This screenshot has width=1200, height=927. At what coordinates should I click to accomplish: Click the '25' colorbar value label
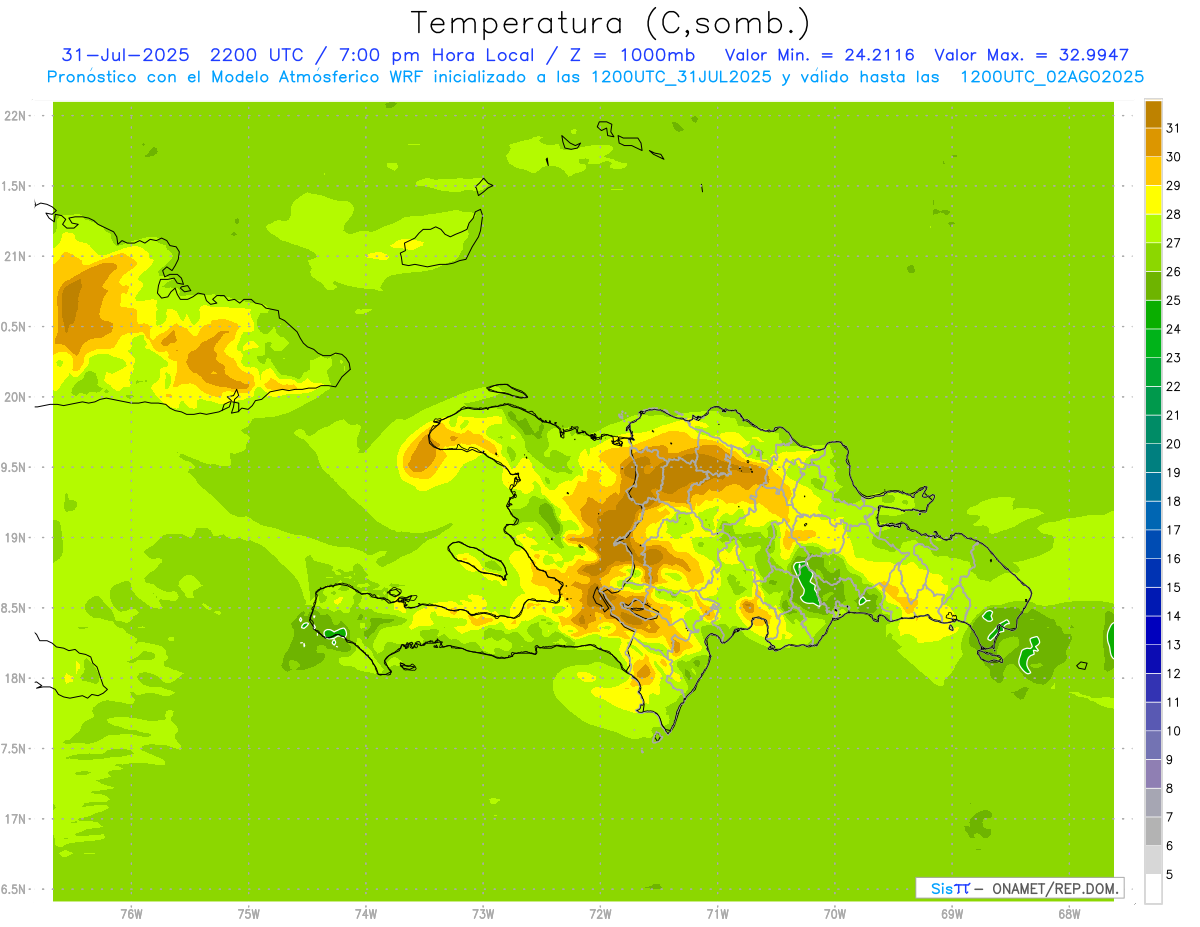[x=1173, y=300]
